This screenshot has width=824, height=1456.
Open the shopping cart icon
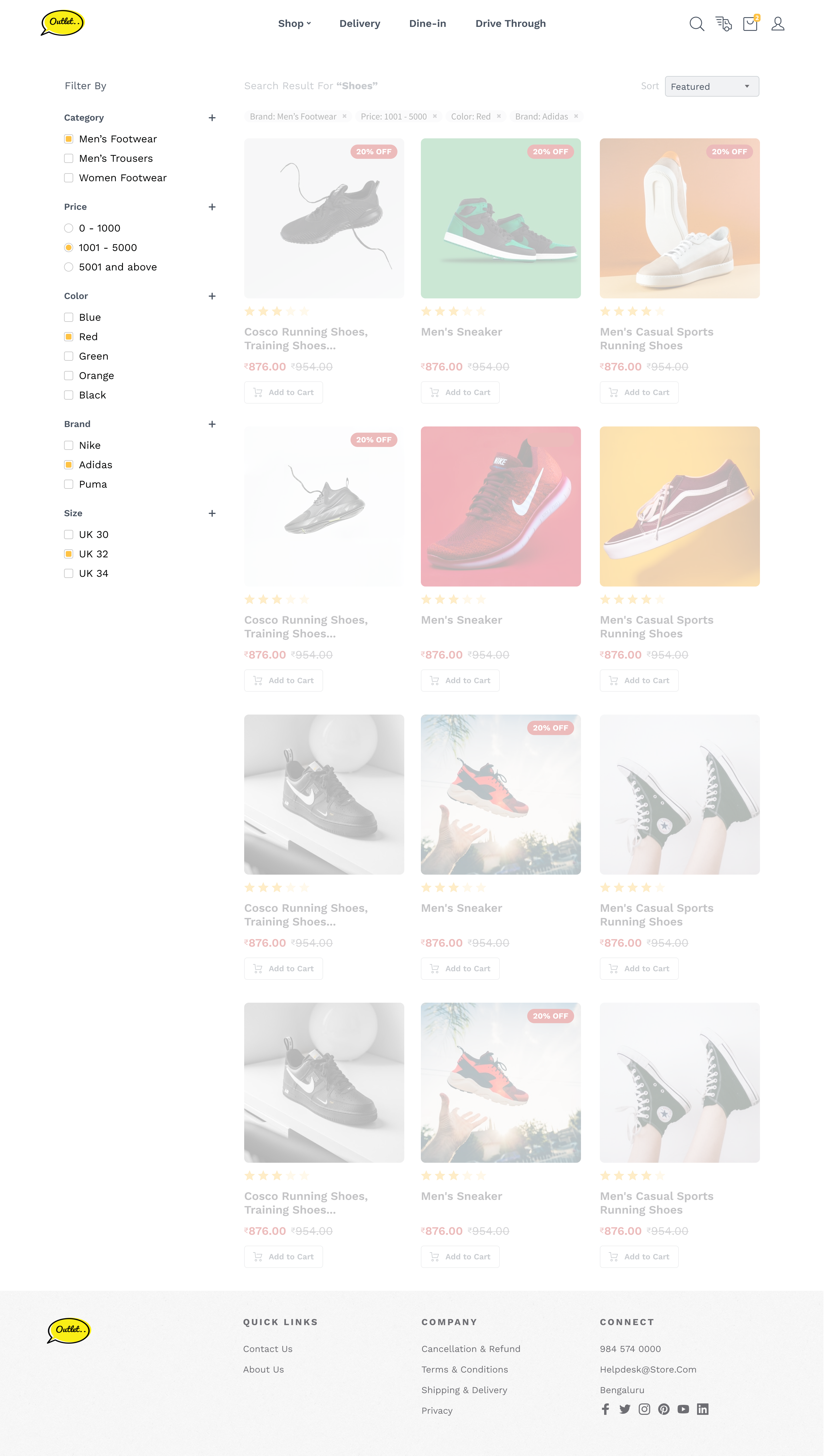751,24
